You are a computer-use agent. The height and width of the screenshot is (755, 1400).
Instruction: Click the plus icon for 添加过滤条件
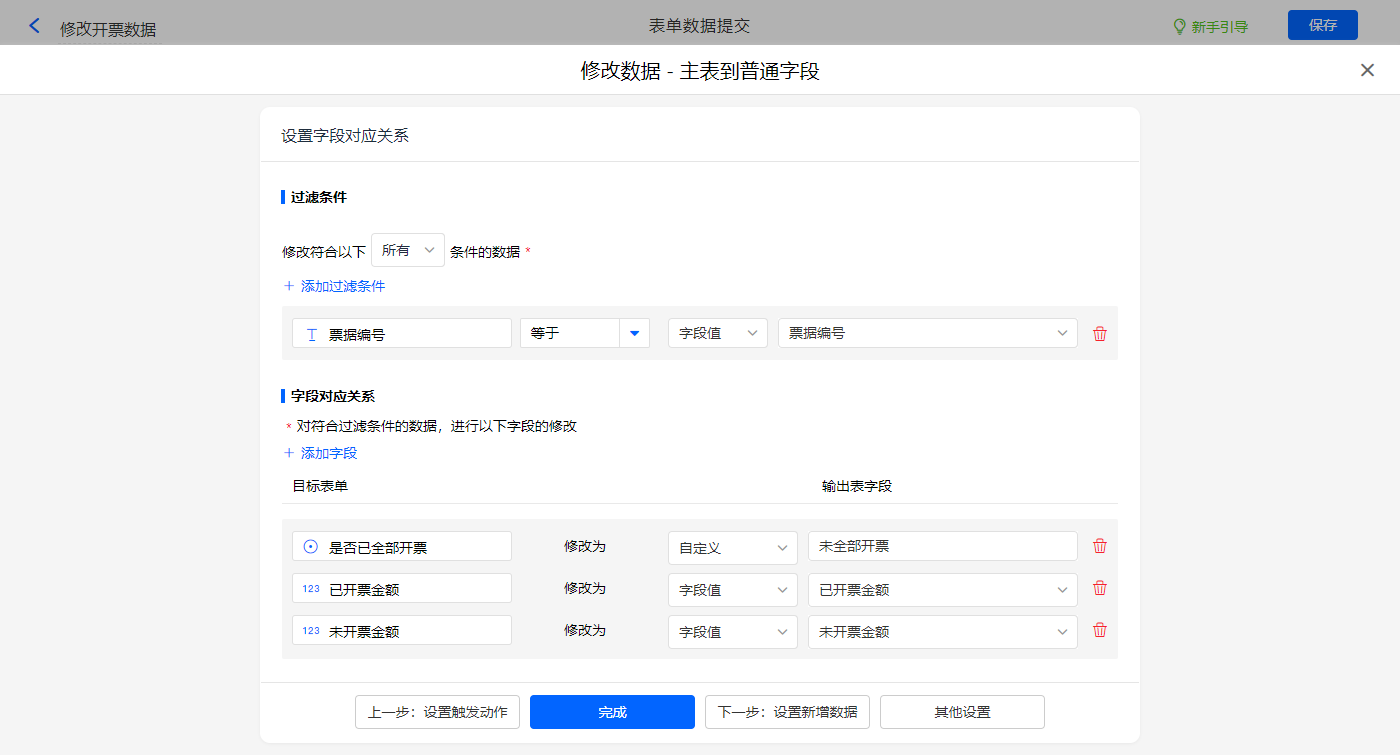290,286
